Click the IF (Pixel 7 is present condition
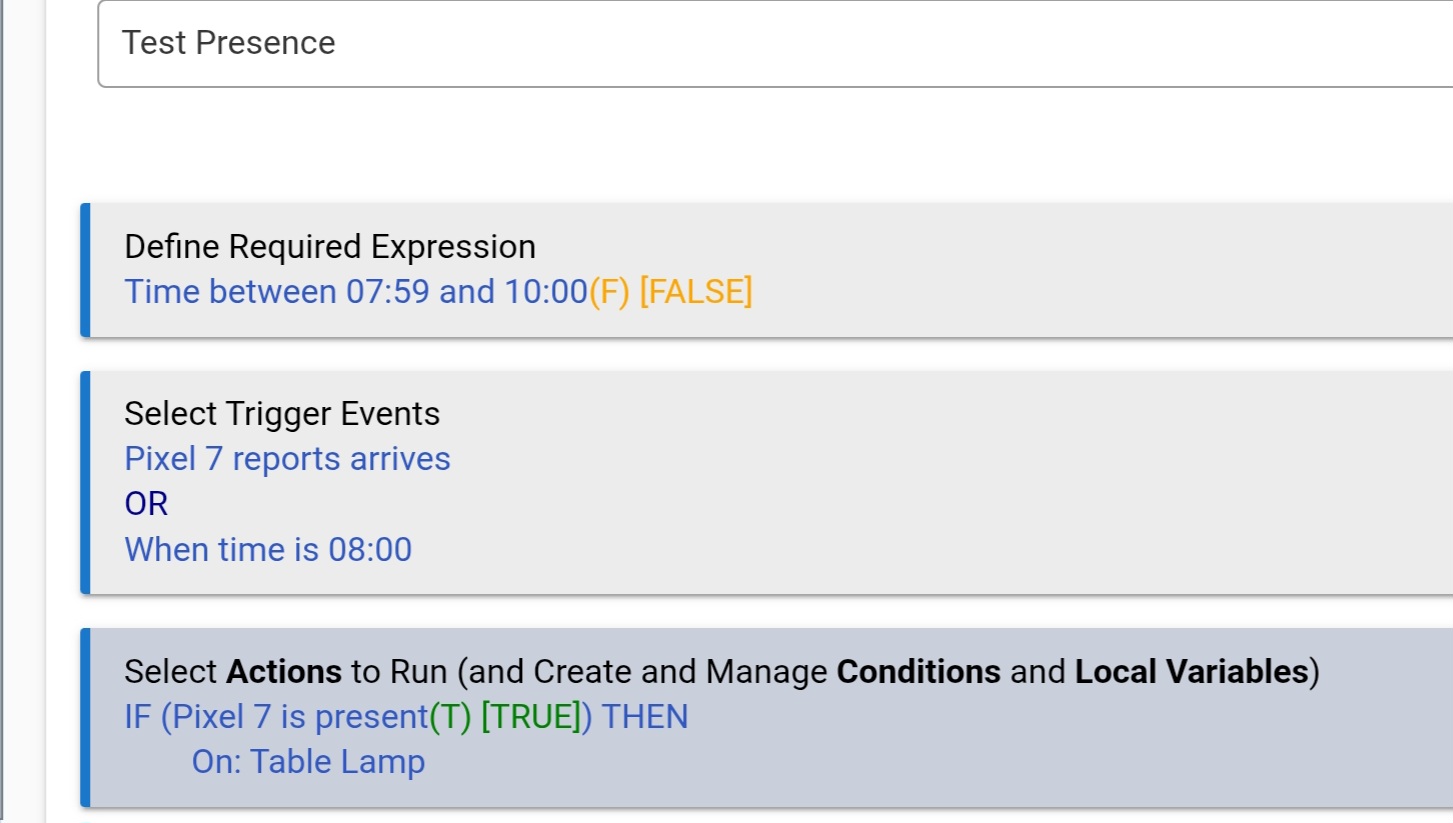This screenshot has width=1453, height=823. point(276,717)
